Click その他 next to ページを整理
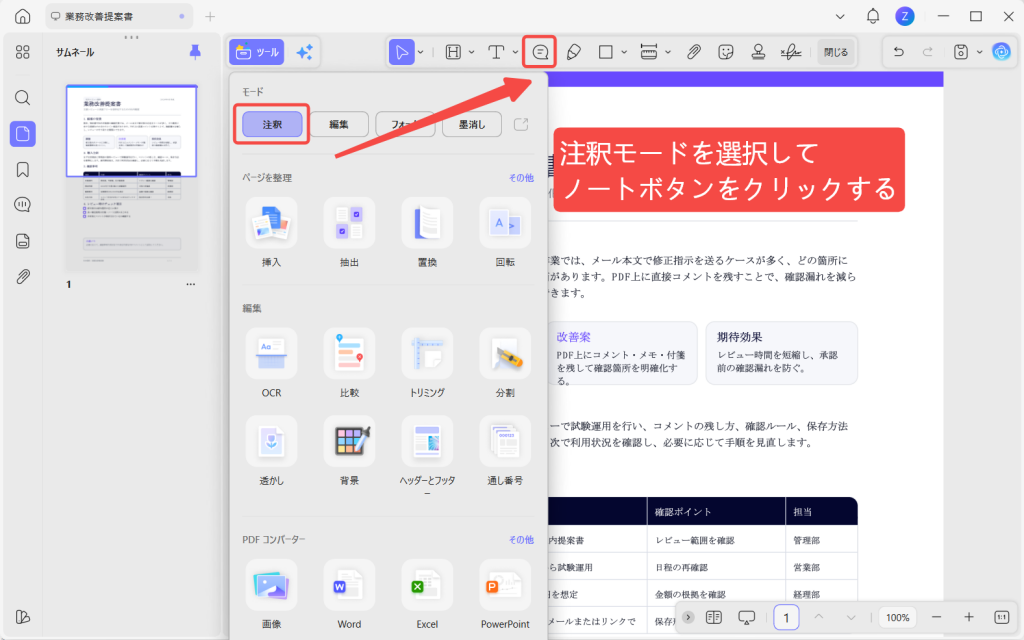The height and width of the screenshot is (640, 1024). click(520, 178)
